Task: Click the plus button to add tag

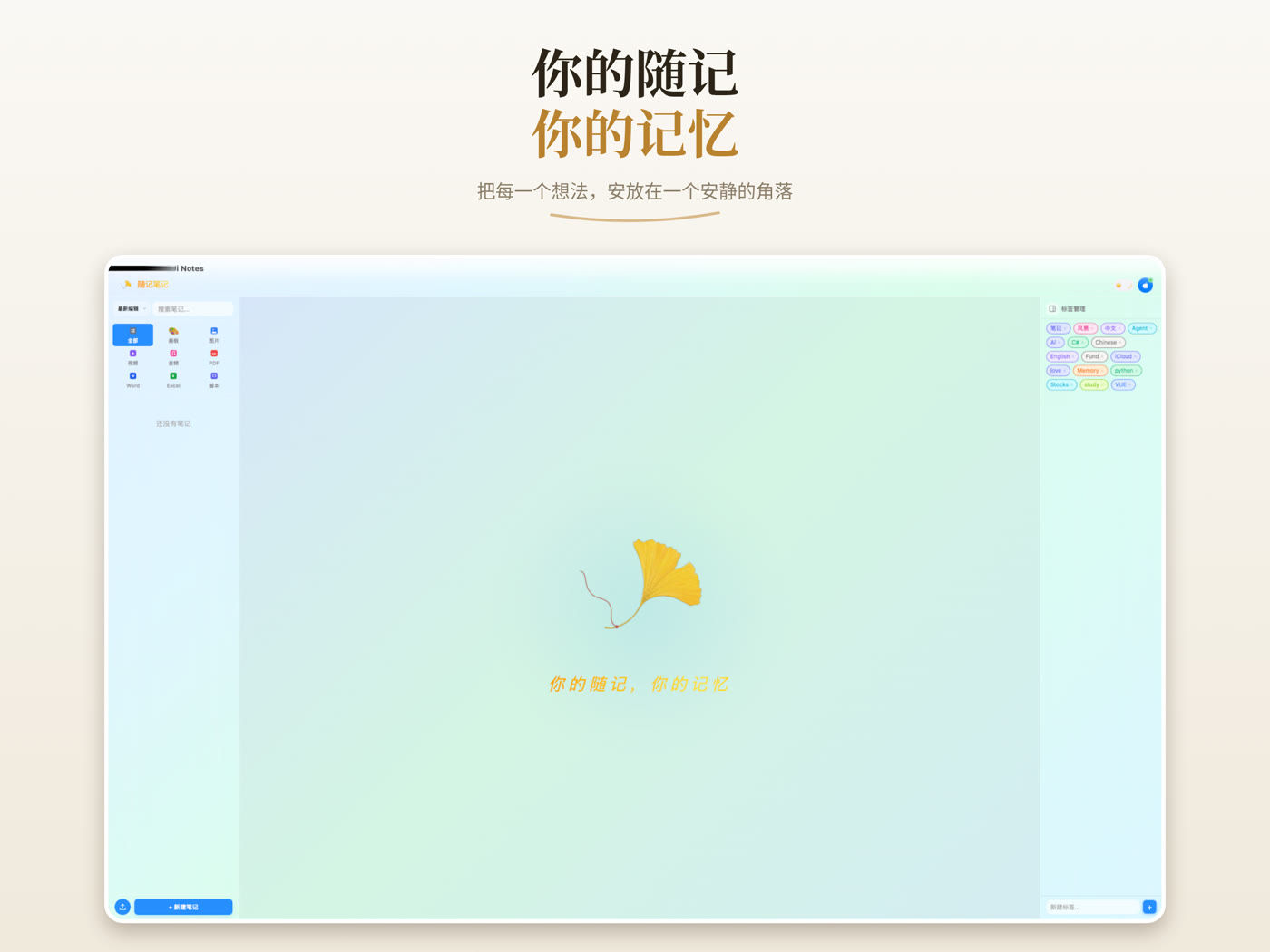Action: [x=1149, y=907]
